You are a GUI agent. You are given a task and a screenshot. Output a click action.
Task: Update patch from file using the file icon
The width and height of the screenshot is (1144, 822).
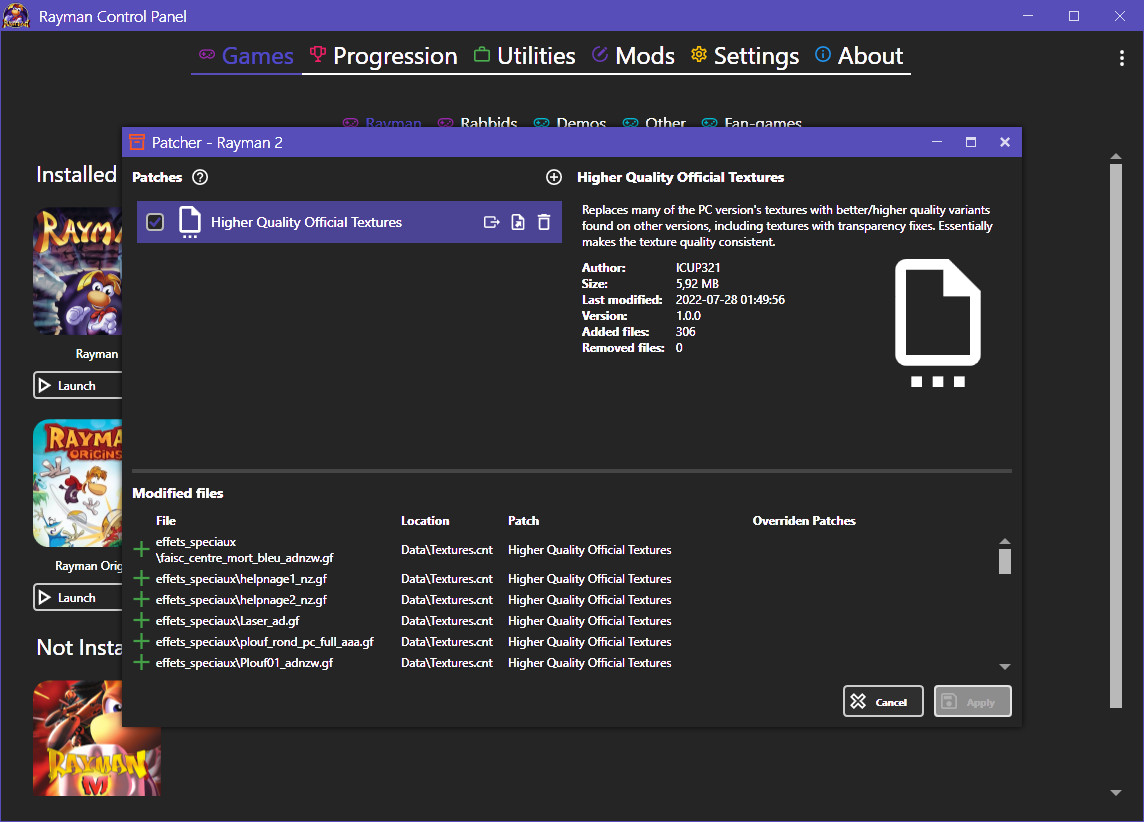[517, 222]
